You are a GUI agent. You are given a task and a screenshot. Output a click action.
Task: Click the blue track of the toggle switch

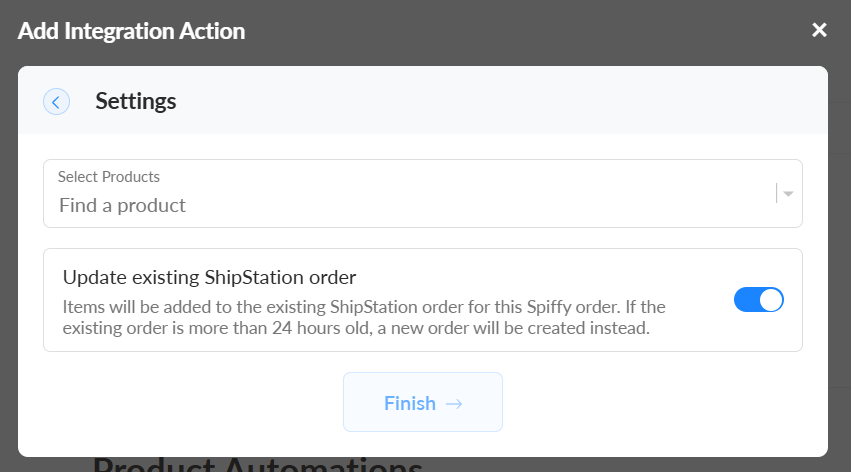pos(746,300)
